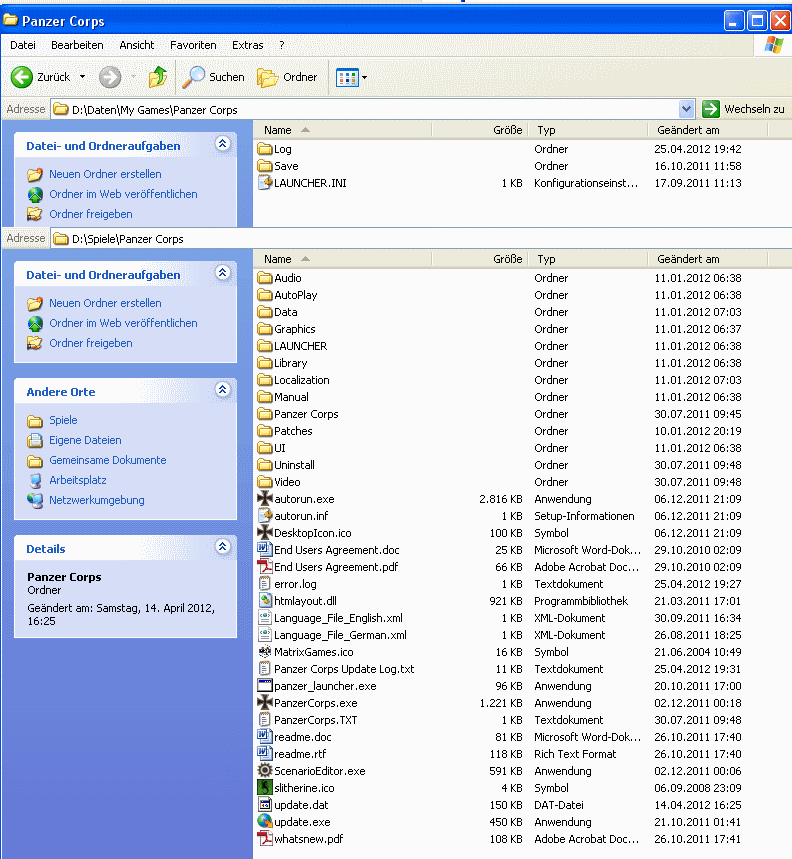Open Netzwerkumgebung link
The image size is (792, 859).
97,500
